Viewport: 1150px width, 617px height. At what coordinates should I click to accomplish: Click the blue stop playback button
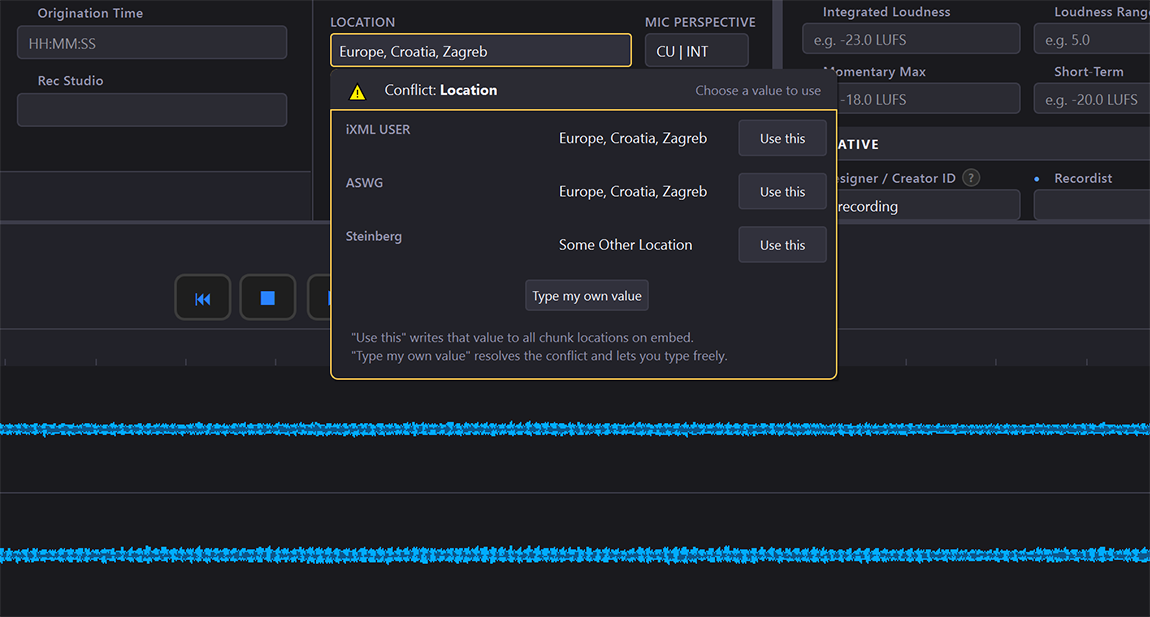268,298
